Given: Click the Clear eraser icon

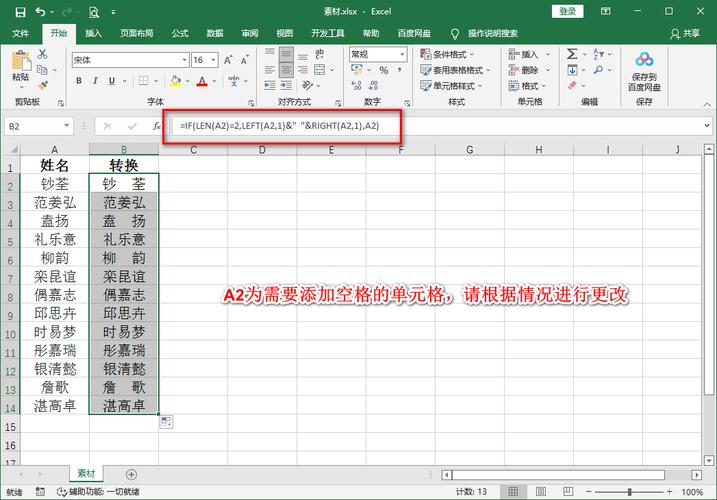Looking at the screenshot, I should pos(572,85).
